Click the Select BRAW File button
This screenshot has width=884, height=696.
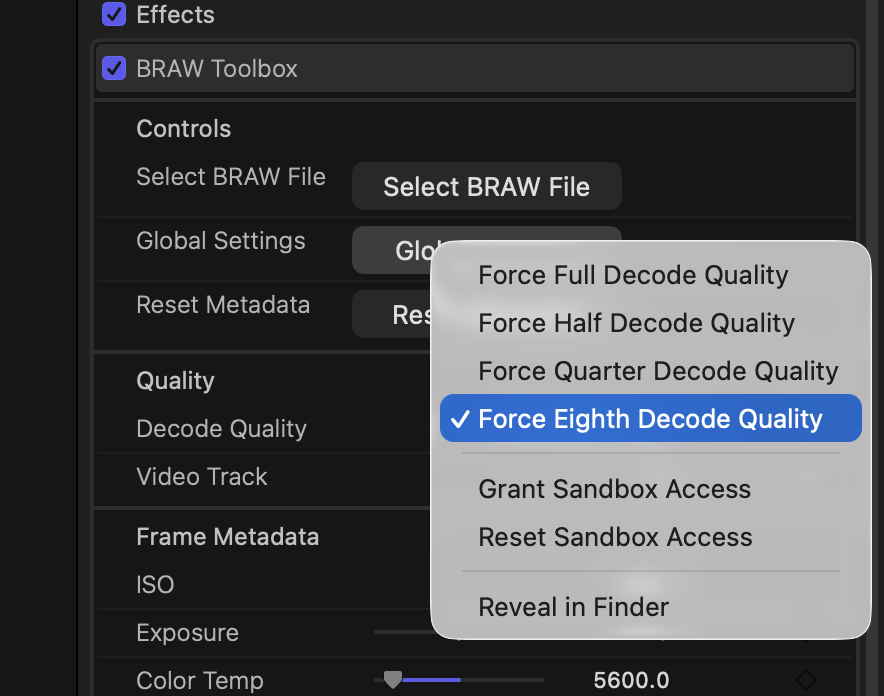click(x=486, y=187)
